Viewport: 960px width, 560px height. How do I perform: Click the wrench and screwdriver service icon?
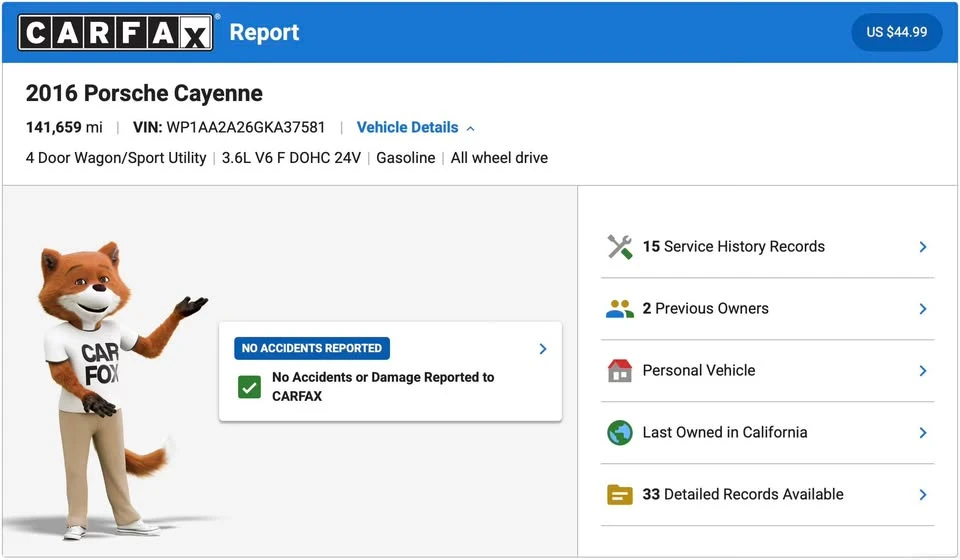click(620, 247)
